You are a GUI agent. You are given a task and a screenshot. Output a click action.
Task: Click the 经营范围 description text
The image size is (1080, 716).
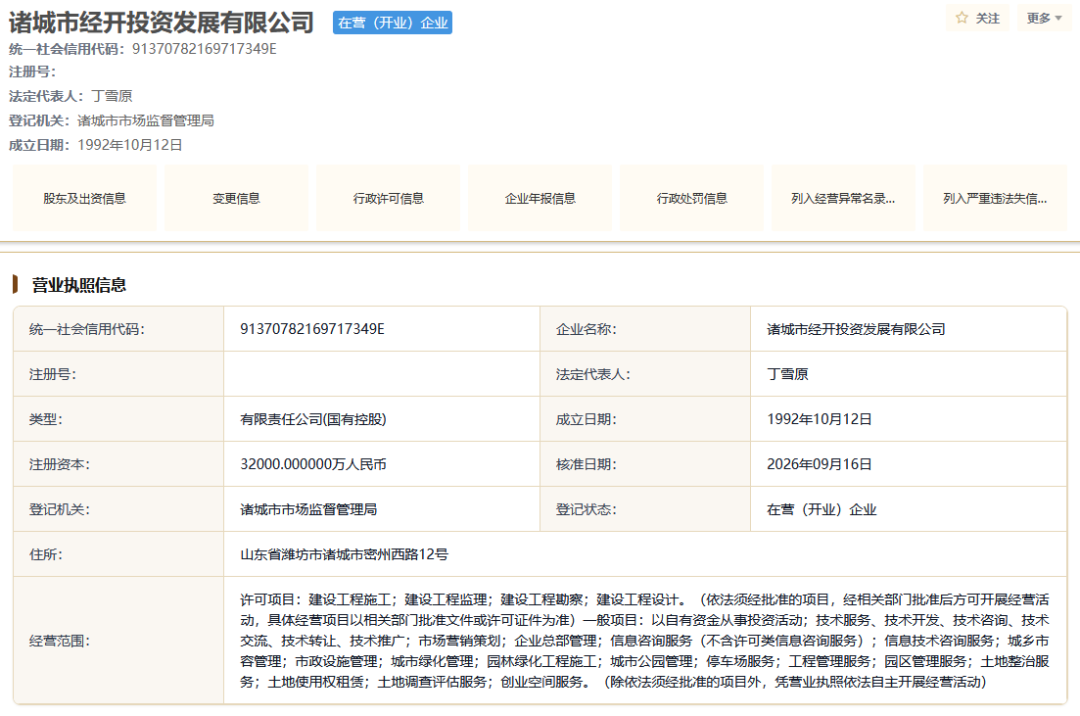[645, 641]
